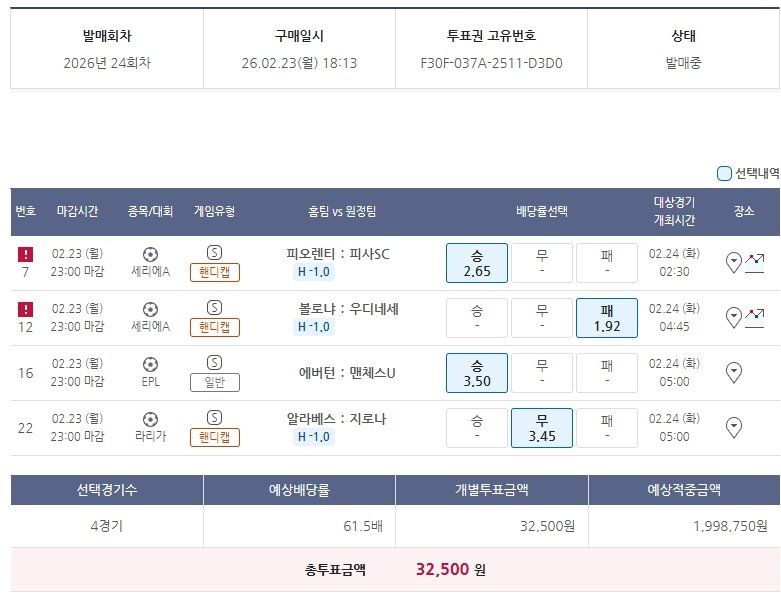Click the S icon in the Everton row
The image size is (781, 603).
click(214, 362)
